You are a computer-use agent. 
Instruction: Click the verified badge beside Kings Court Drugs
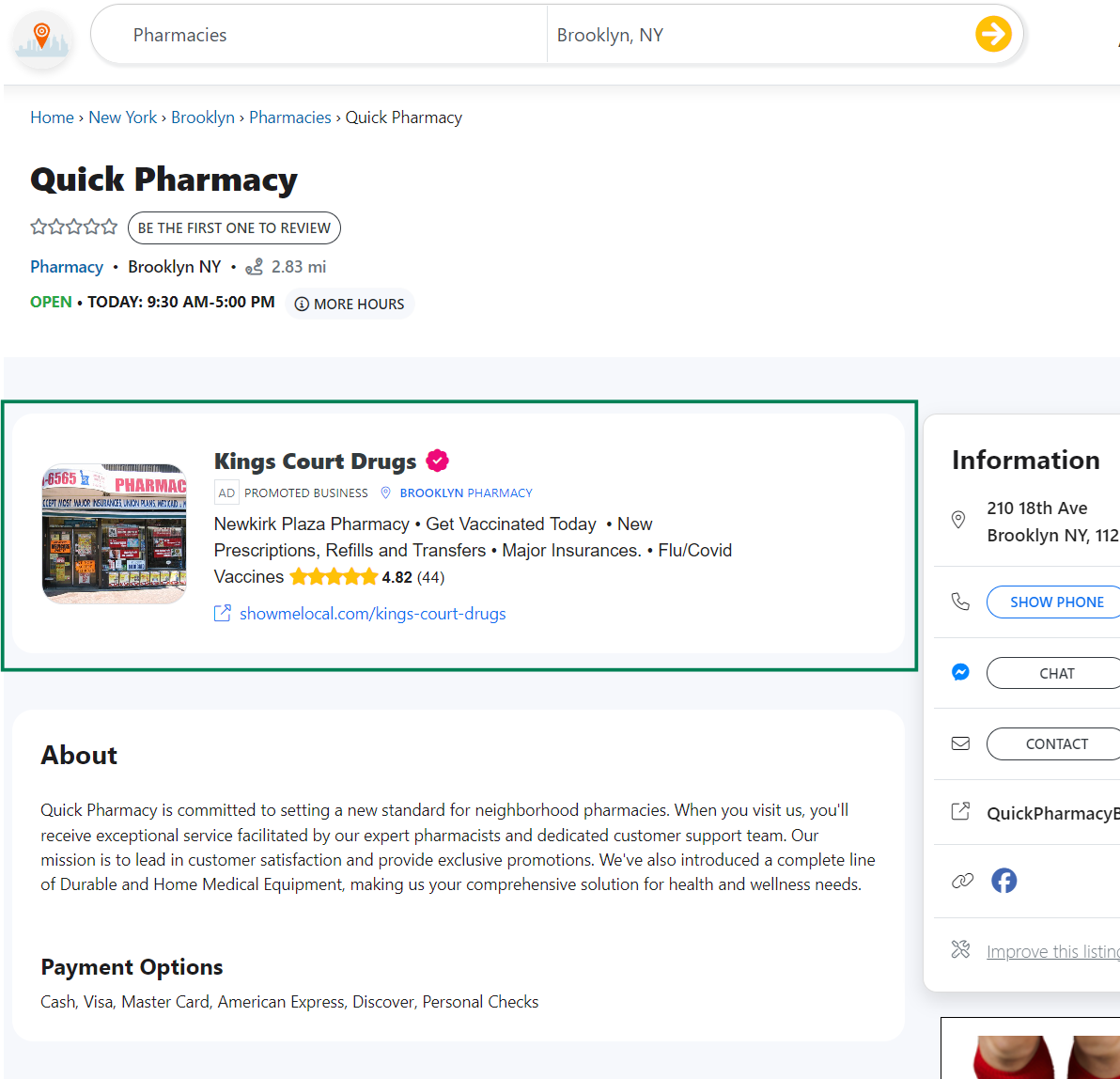point(437,461)
